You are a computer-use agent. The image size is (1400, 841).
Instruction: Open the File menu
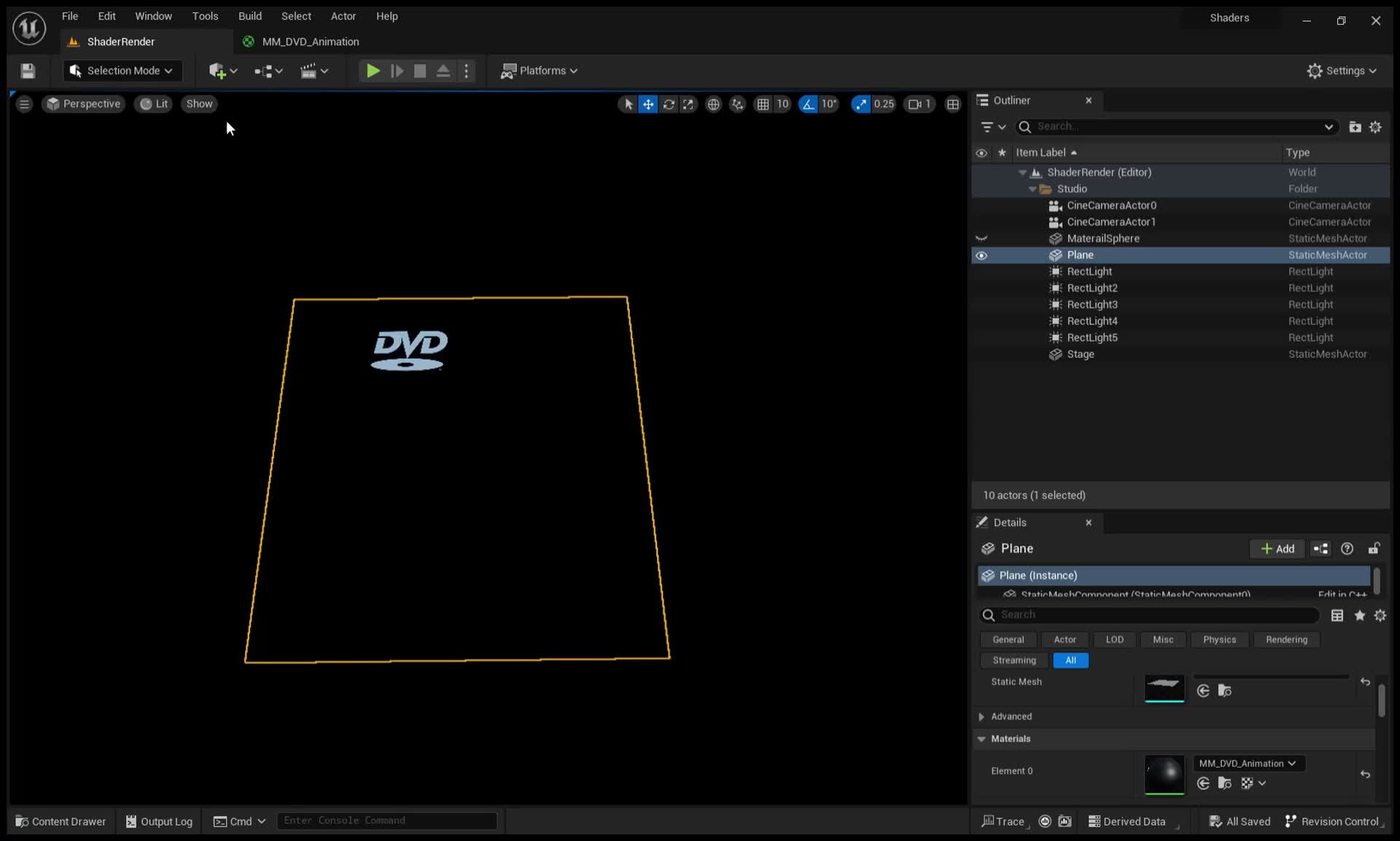point(69,16)
